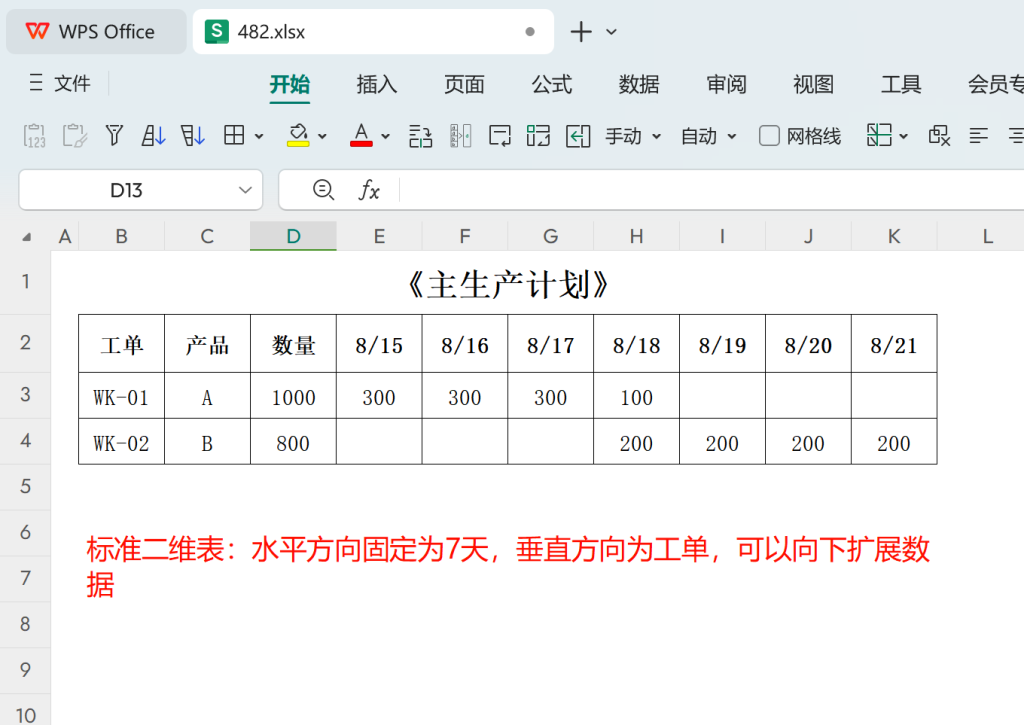Viewport: 1024px width, 725px height.
Task: Open the 审阅 ribbon tab
Action: point(726,84)
